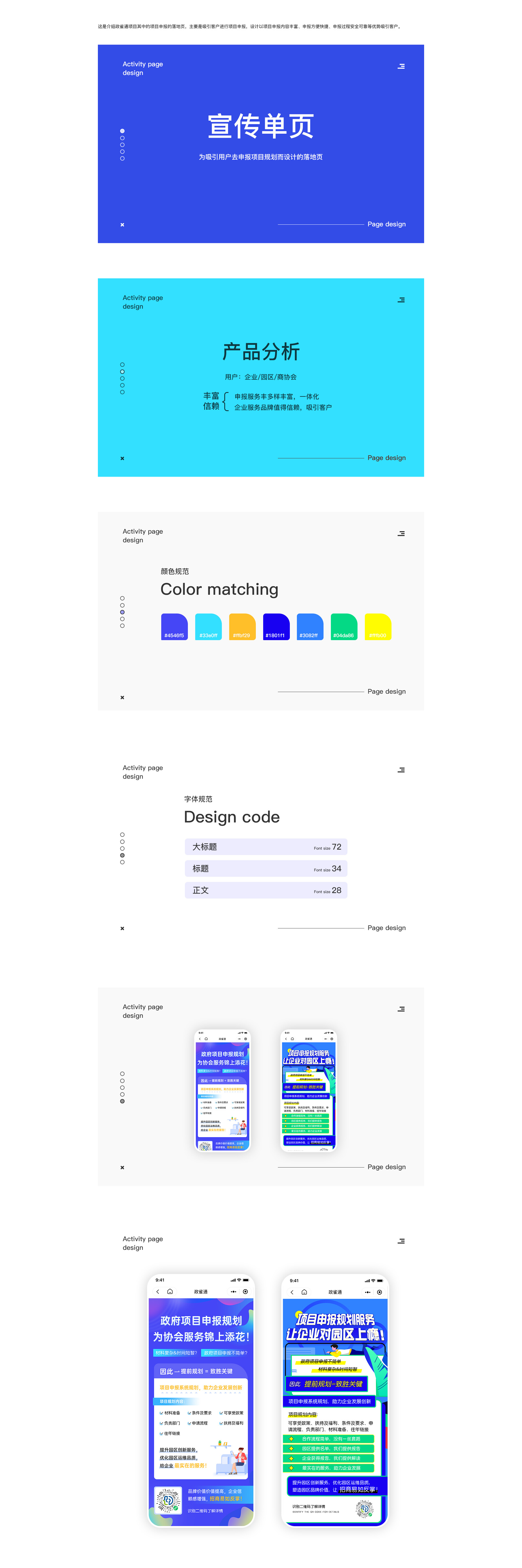Open small left phone thumbnail 政府项目申报规划
The image size is (522, 1568).
click(x=222, y=1090)
